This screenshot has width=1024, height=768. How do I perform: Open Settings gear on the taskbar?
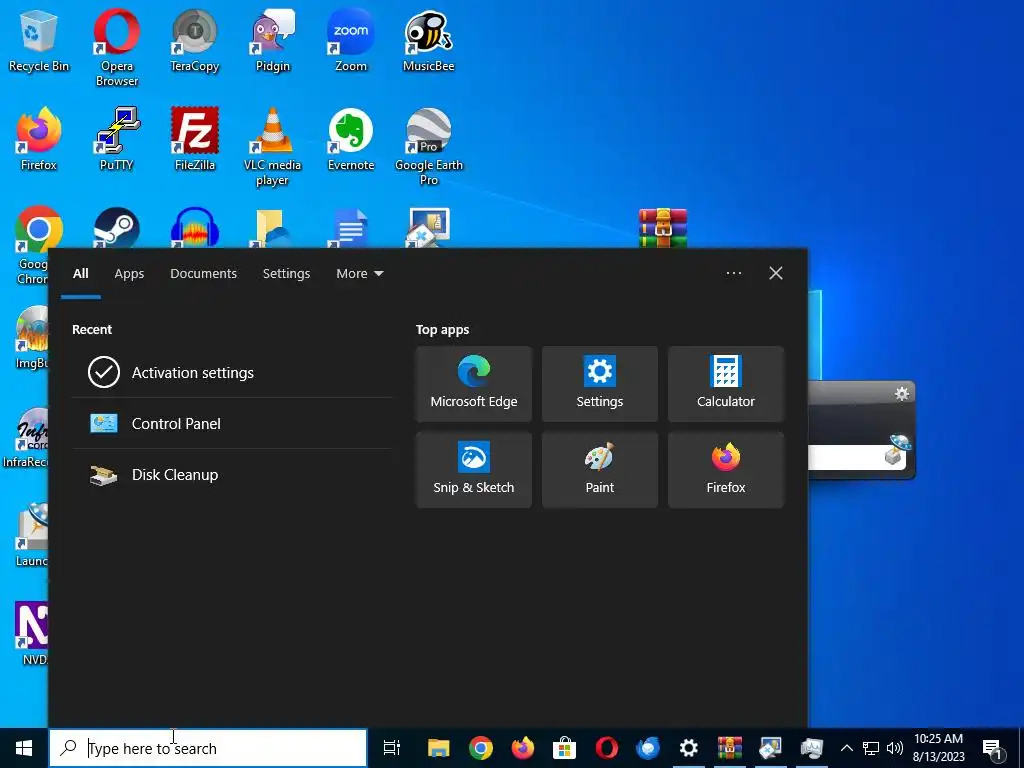[689, 748]
